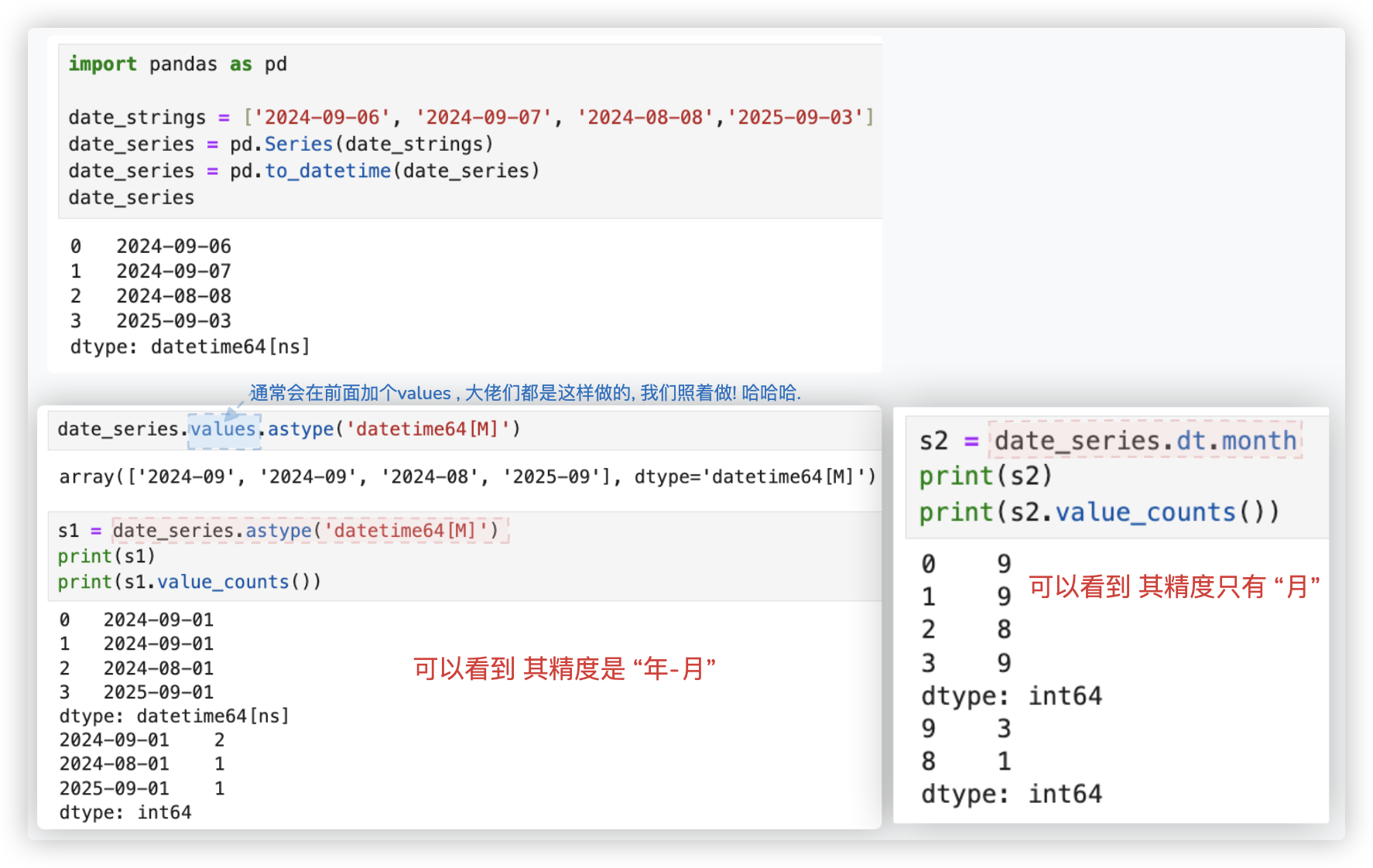Image resolution: width=1373 pixels, height=868 pixels.
Task: Click the array output with dtype='datetime64[M]'
Action: point(467,477)
